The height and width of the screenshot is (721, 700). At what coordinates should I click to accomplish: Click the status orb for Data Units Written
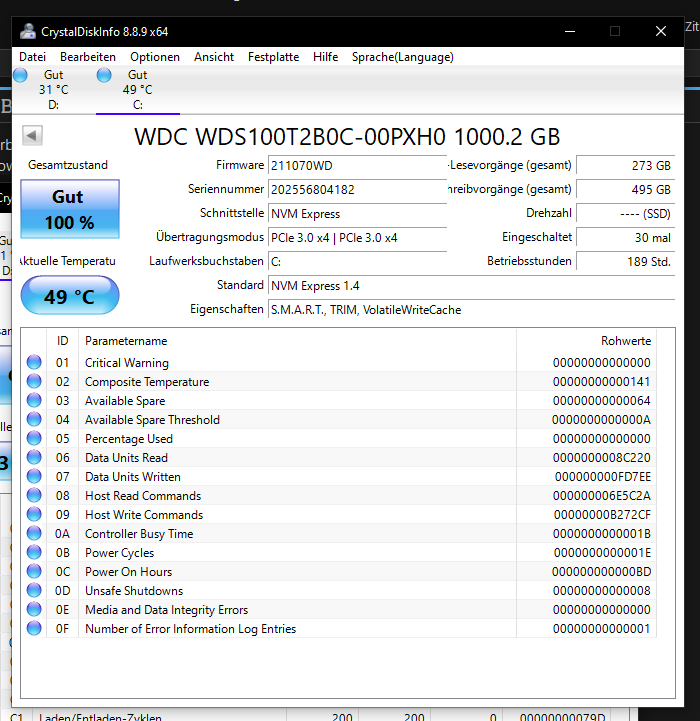coord(34,476)
